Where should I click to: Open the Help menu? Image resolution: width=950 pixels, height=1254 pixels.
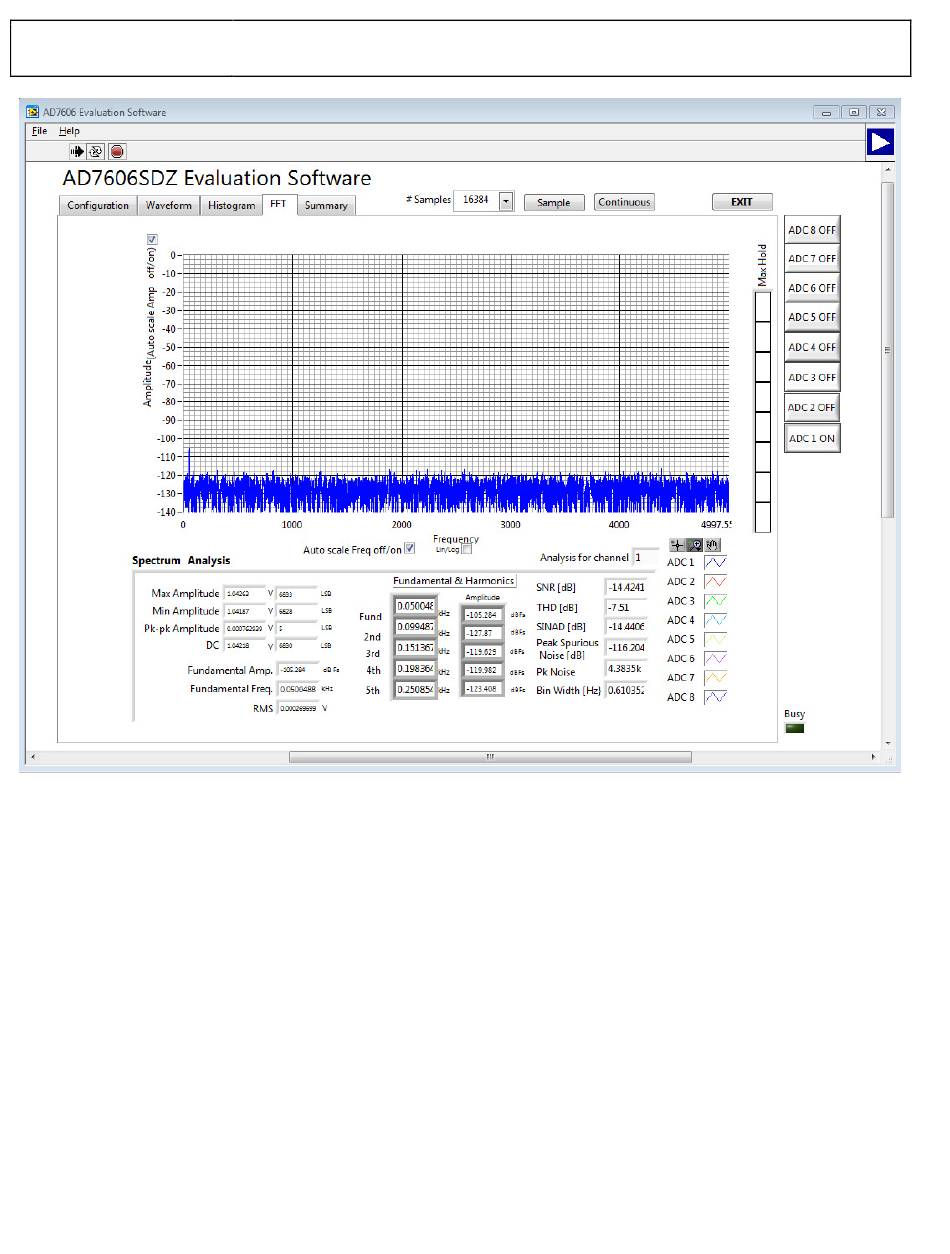click(x=69, y=131)
